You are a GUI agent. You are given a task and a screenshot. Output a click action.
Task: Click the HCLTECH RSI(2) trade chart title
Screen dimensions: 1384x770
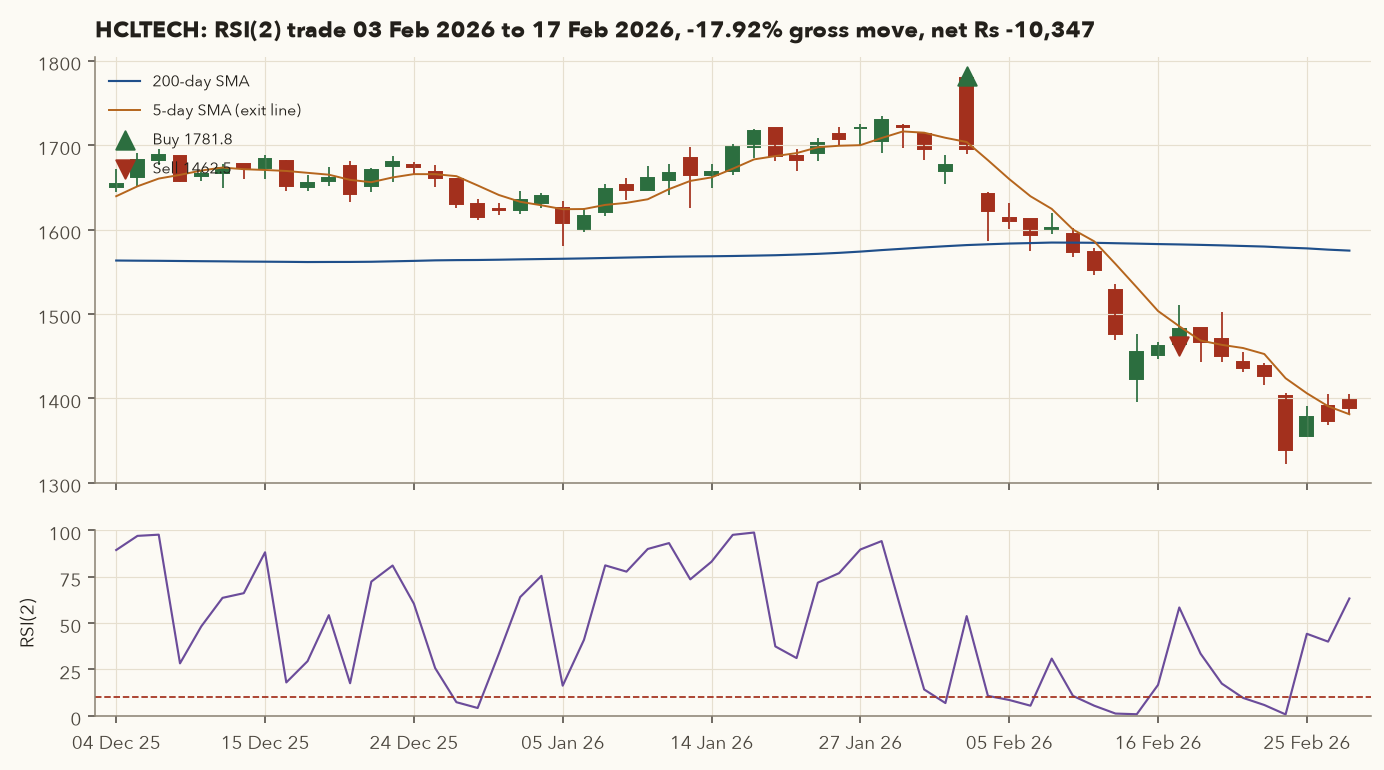pyautogui.click(x=595, y=31)
